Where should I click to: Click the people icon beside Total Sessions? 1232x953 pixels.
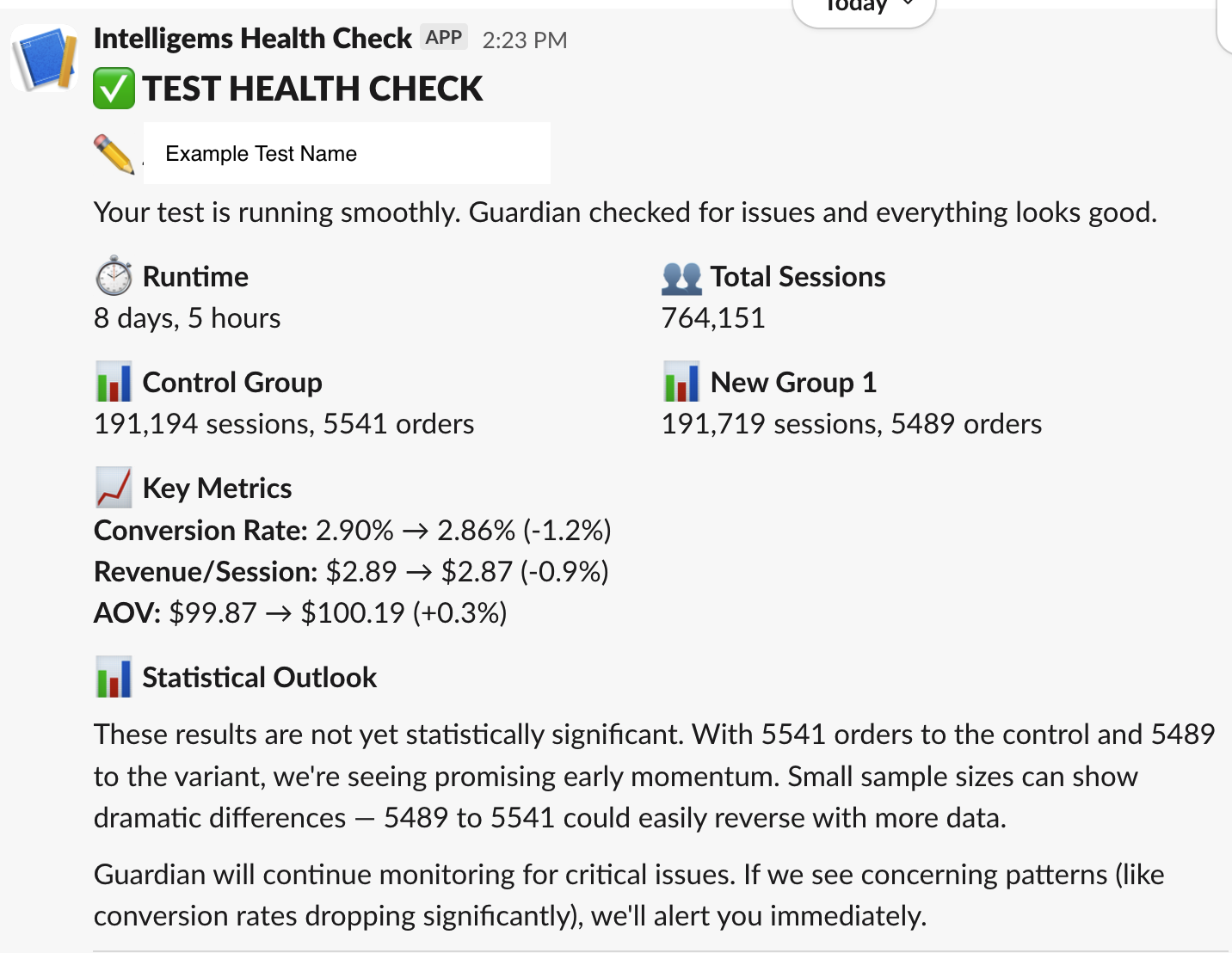[x=681, y=277]
